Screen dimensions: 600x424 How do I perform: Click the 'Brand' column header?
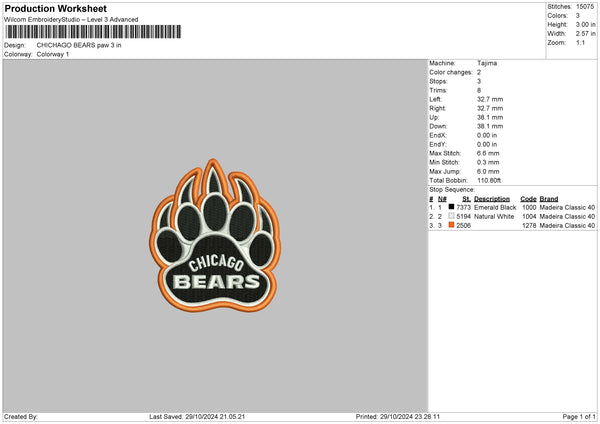(549, 199)
